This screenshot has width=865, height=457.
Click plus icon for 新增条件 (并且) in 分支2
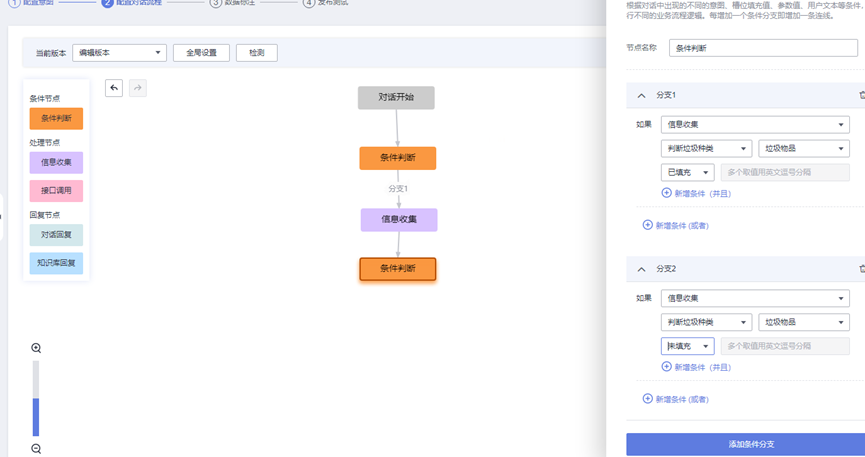tap(666, 366)
